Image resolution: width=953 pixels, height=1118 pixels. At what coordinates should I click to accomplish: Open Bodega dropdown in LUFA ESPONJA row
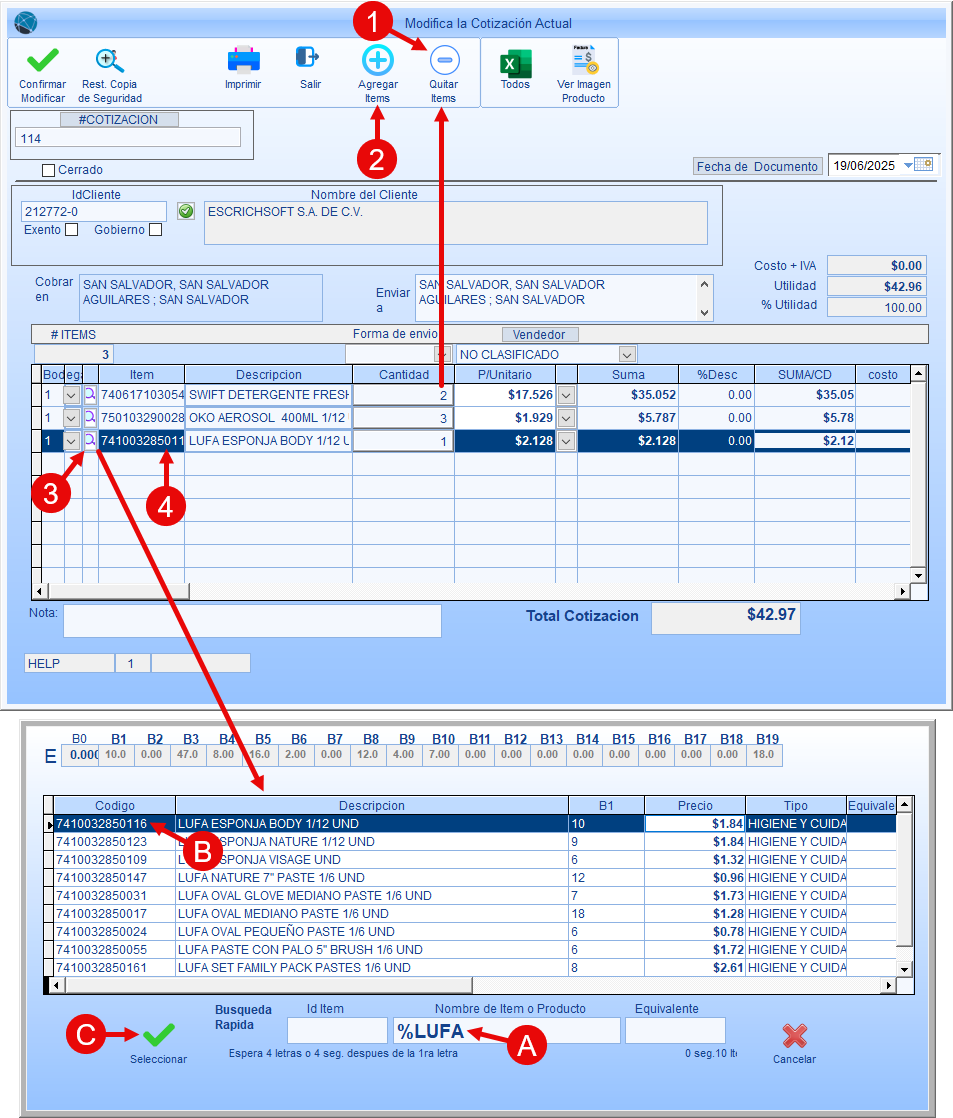point(71,441)
